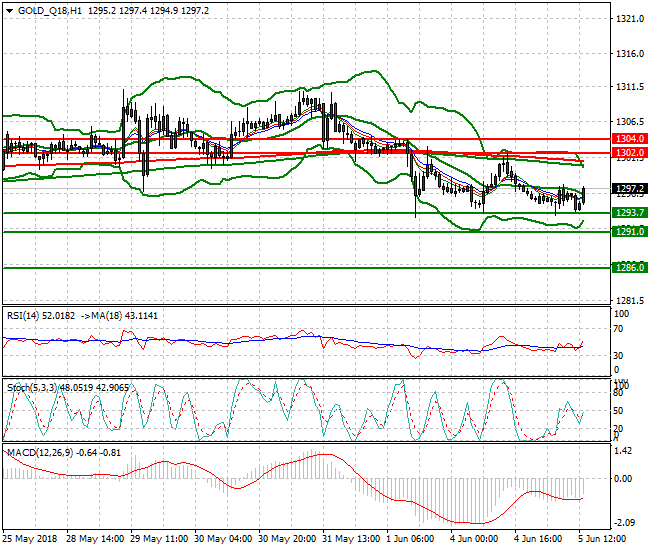Screen dimensions: 650x550
Task: Click the MACD scale value -2.09
Action: [x=623, y=523]
